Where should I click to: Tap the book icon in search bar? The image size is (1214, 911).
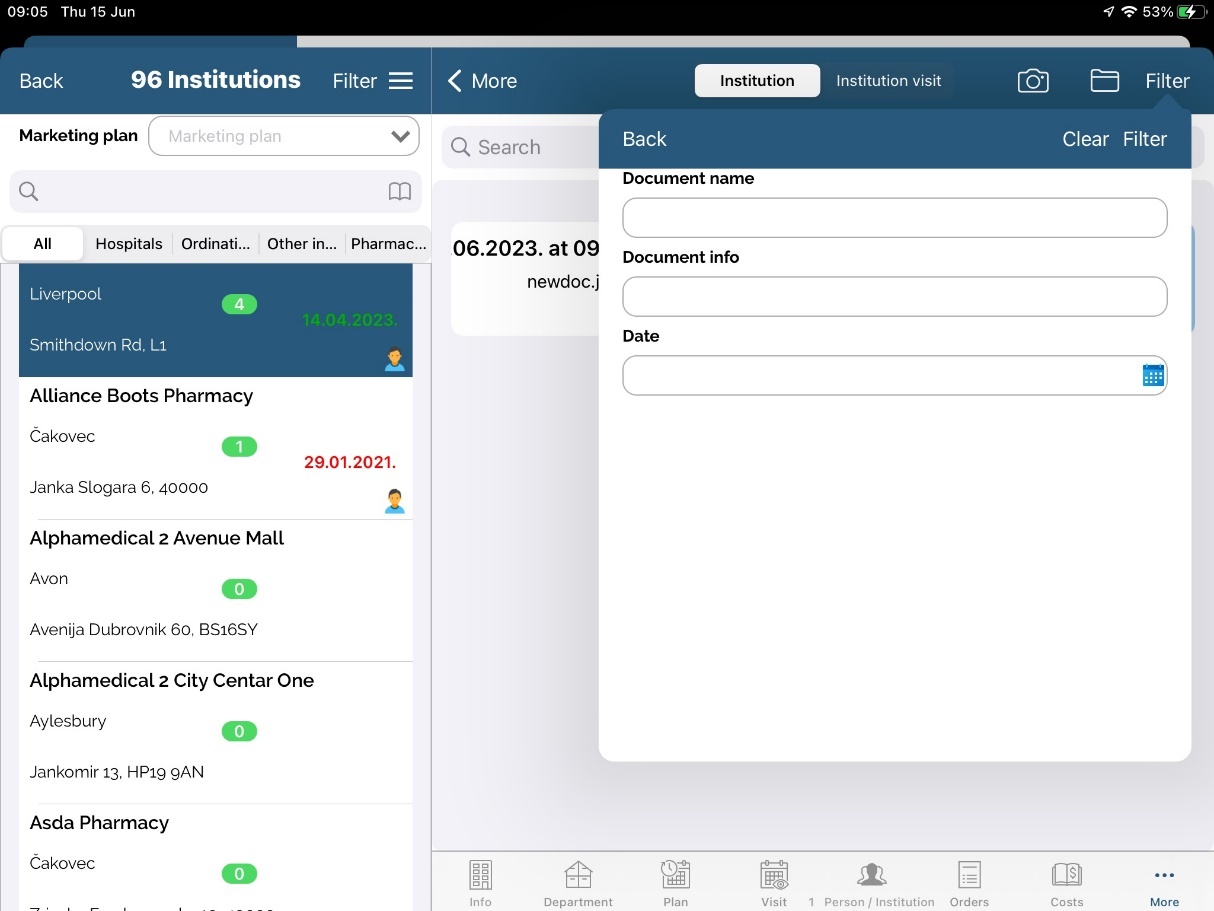399,192
